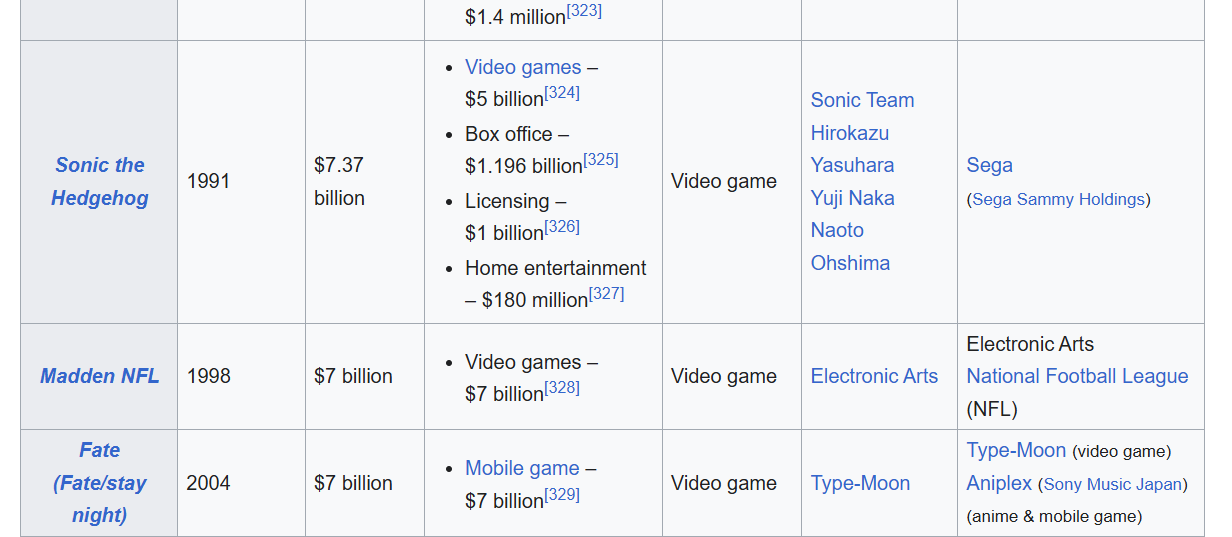Open the Yuji Naka link
Image resolution: width=1232 pixels, height=537 pixels.
(x=852, y=198)
